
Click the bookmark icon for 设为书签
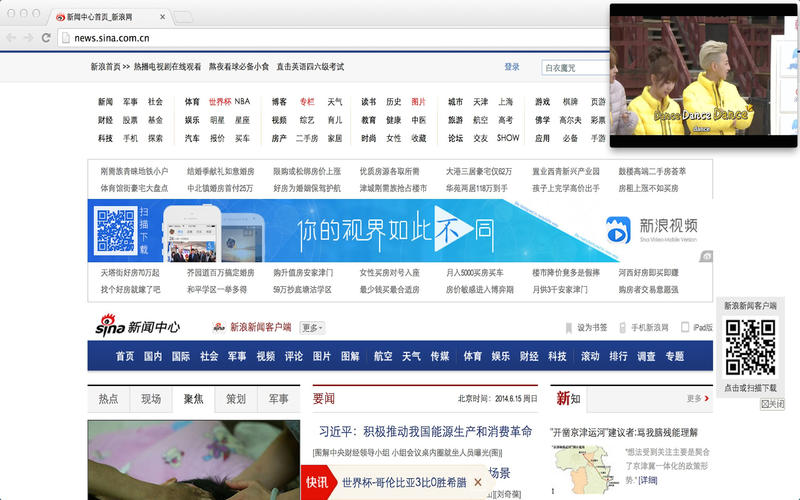[x=568, y=328]
